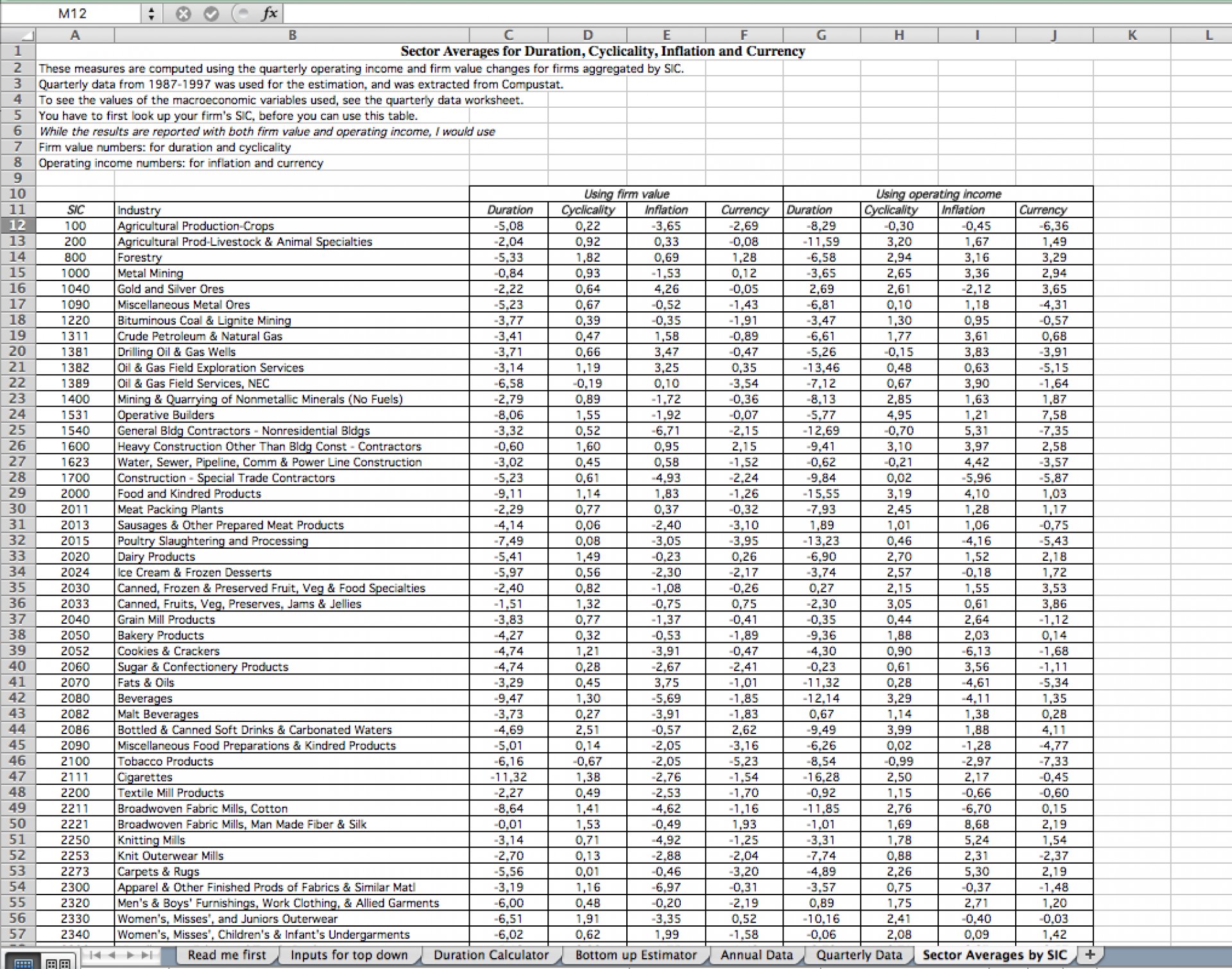Image resolution: width=1232 pixels, height=969 pixels.
Task: Click the Name Box showing M12
Action: [x=72, y=13]
